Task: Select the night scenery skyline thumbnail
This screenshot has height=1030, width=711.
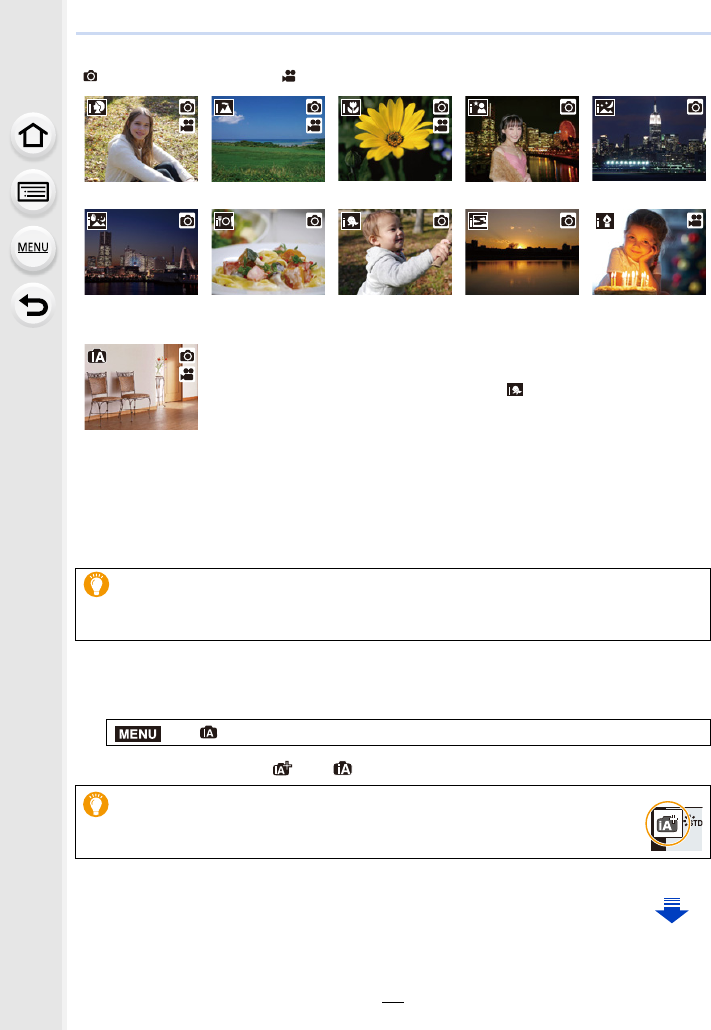Action: 649,139
